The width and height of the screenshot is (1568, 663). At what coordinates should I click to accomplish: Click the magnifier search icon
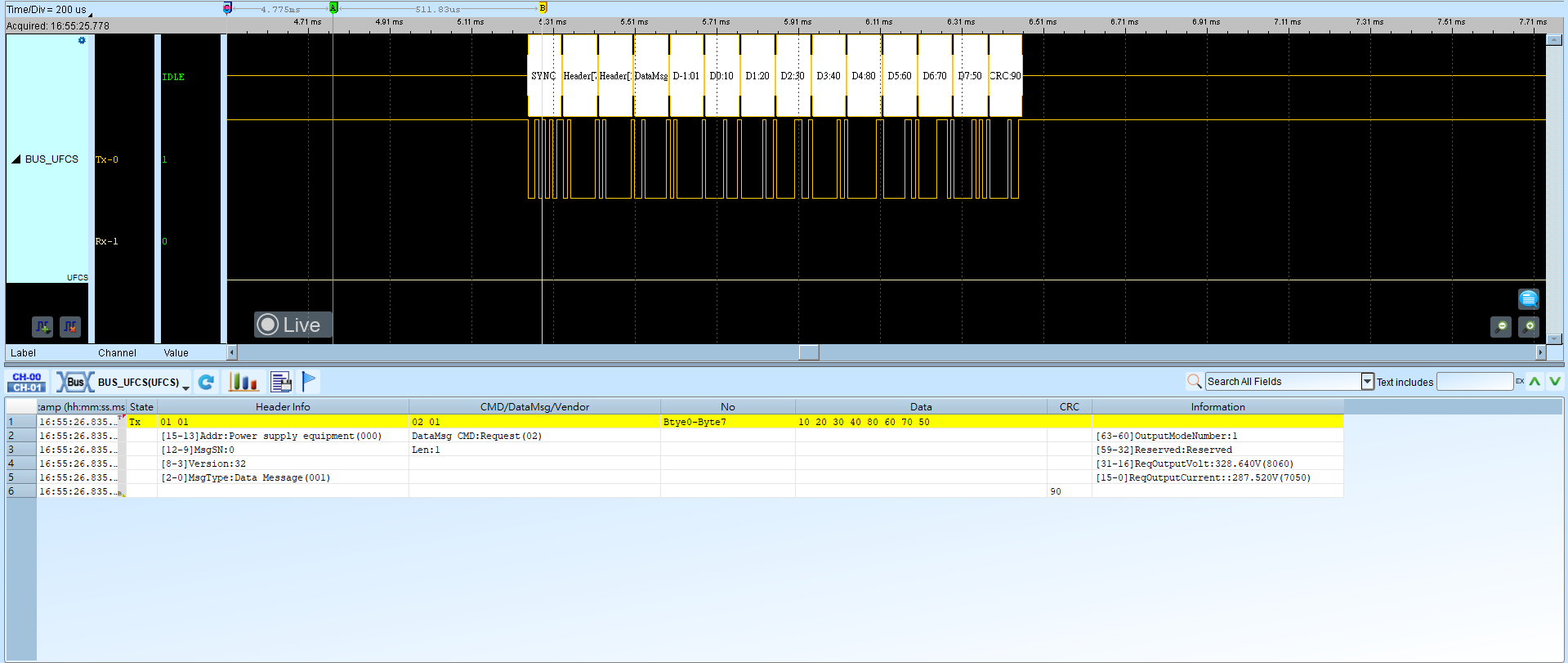(x=1194, y=381)
